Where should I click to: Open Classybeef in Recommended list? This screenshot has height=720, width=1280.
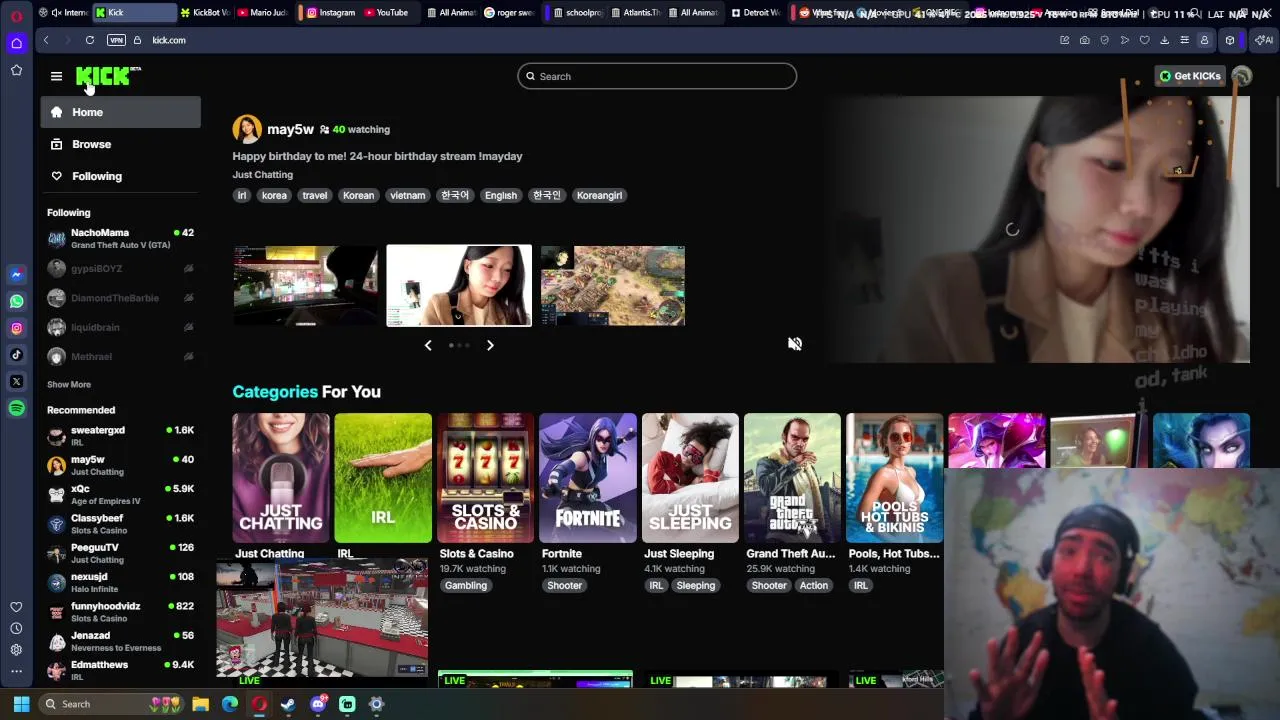point(120,524)
